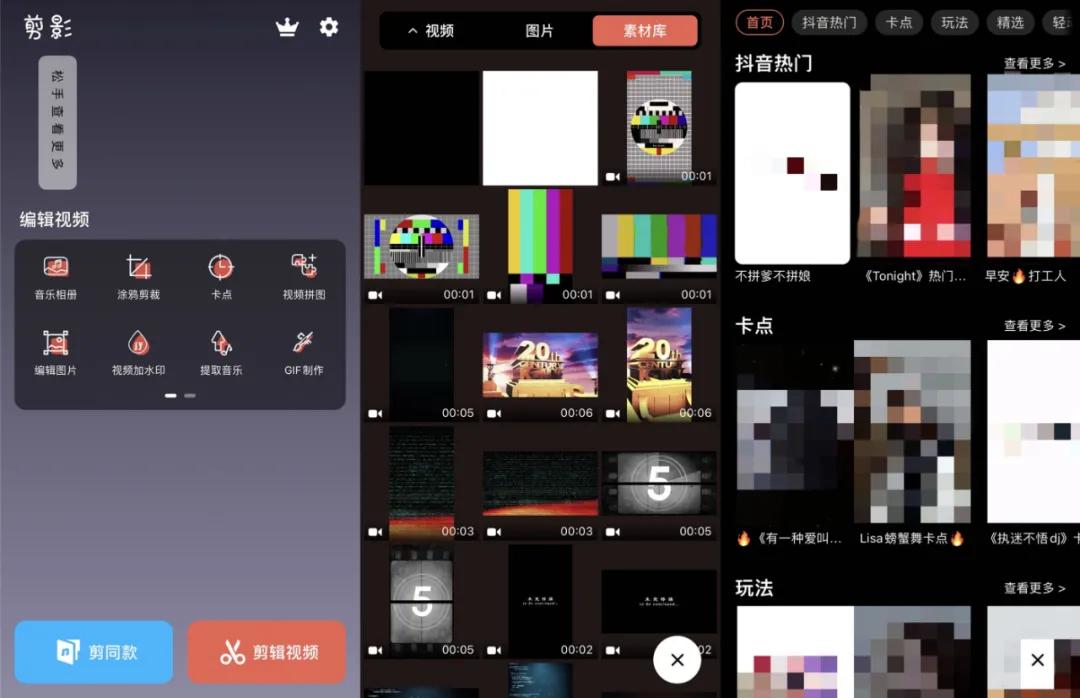Image resolution: width=1080 pixels, height=698 pixels.
Task: Open the settings gear icon
Action: (x=329, y=28)
